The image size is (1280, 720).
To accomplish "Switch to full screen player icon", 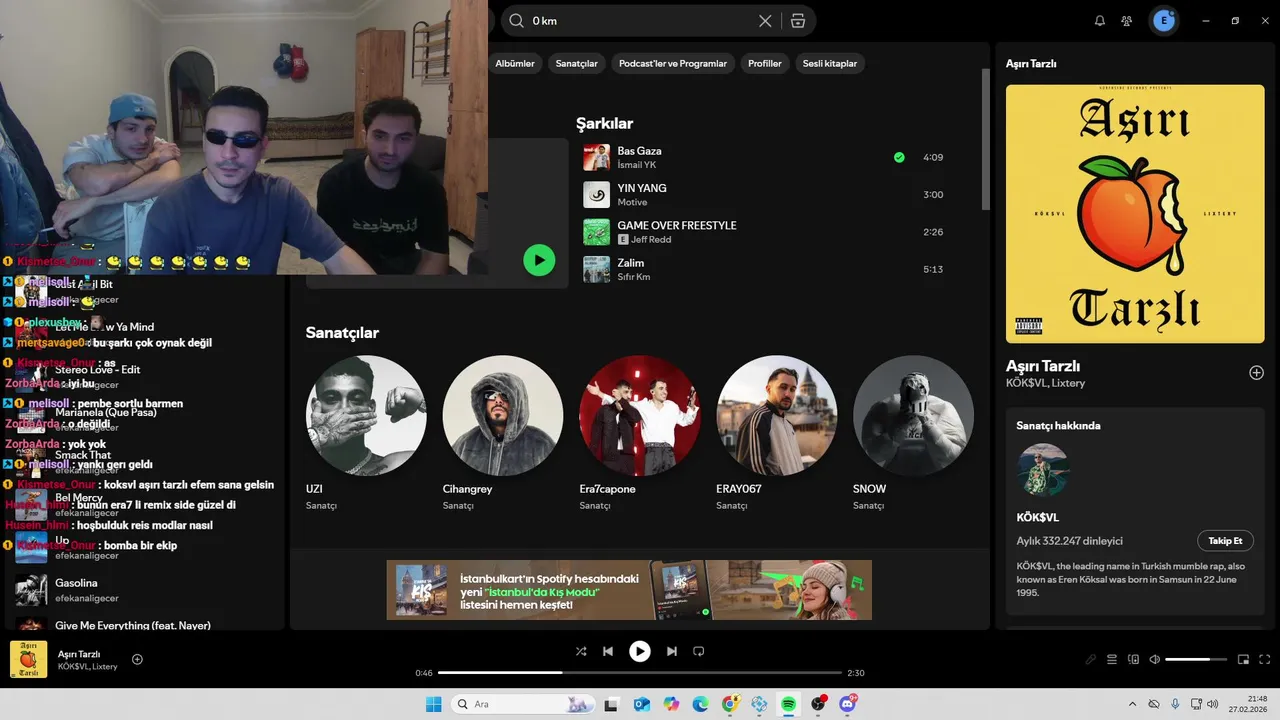I will 1265,660.
